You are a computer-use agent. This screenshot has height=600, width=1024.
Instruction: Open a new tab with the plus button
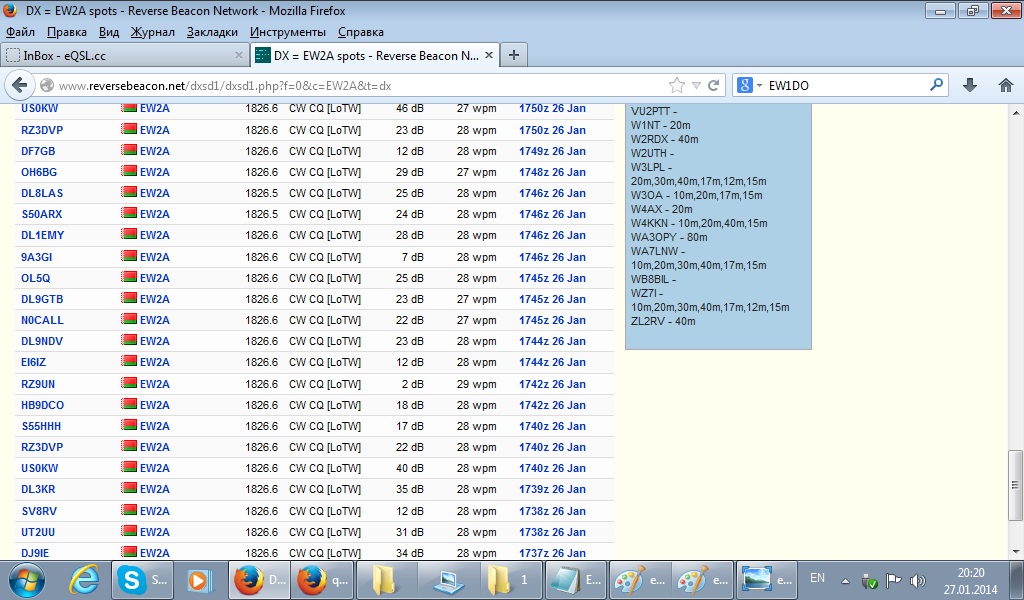tap(513, 55)
